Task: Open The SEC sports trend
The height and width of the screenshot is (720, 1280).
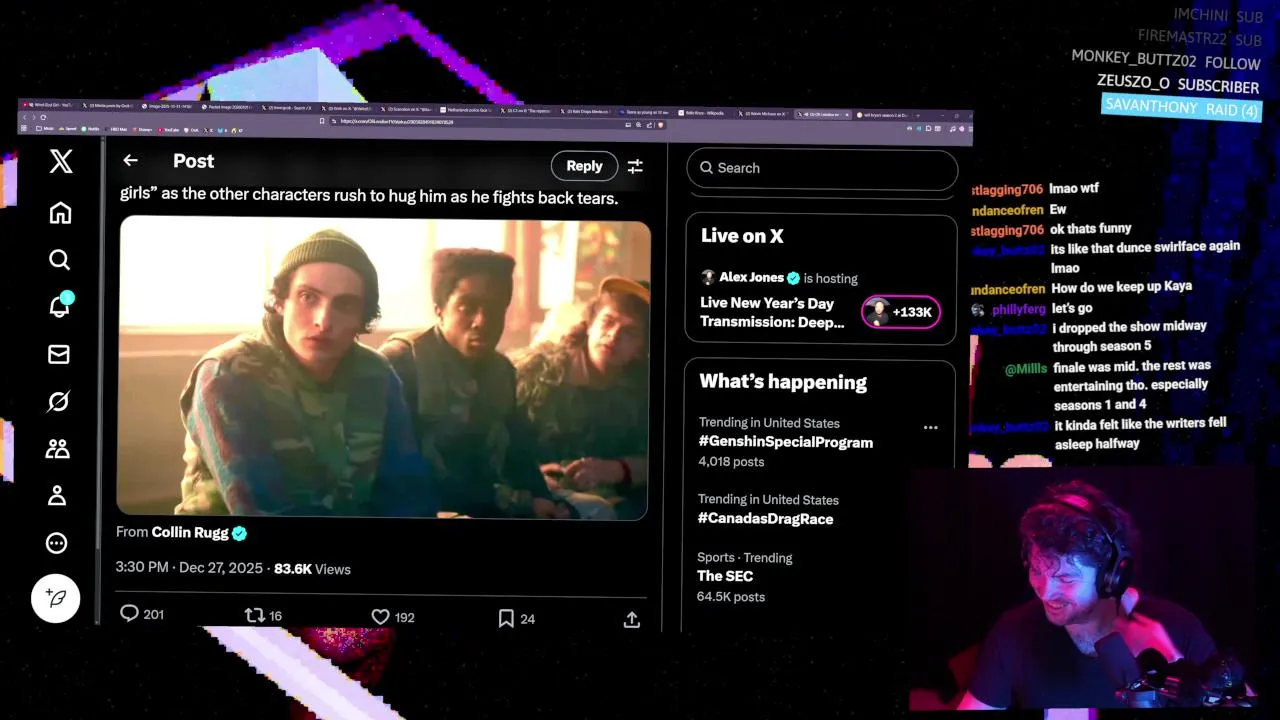Action: [x=725, y=576]
